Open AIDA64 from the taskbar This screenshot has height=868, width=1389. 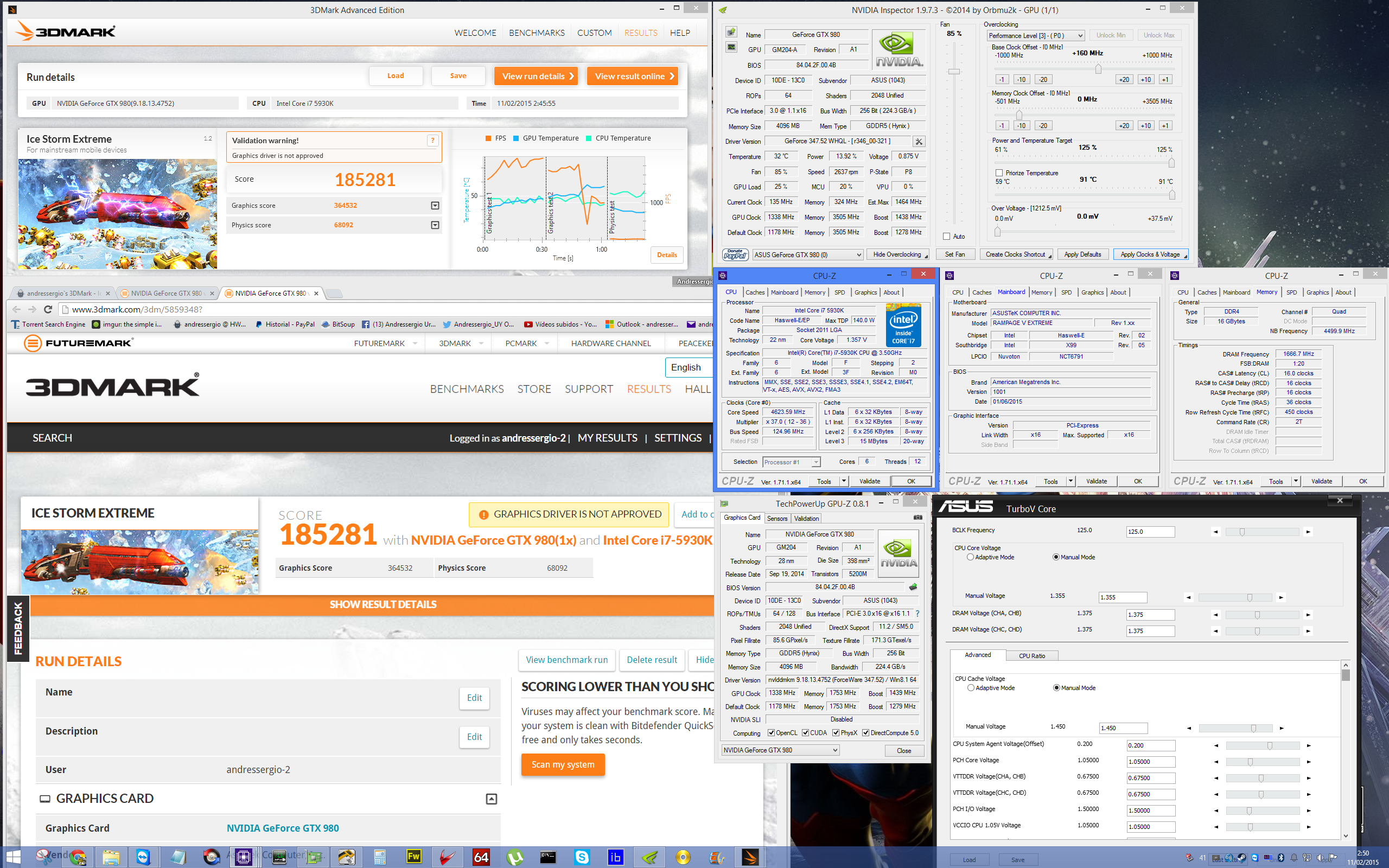(481, 857)
